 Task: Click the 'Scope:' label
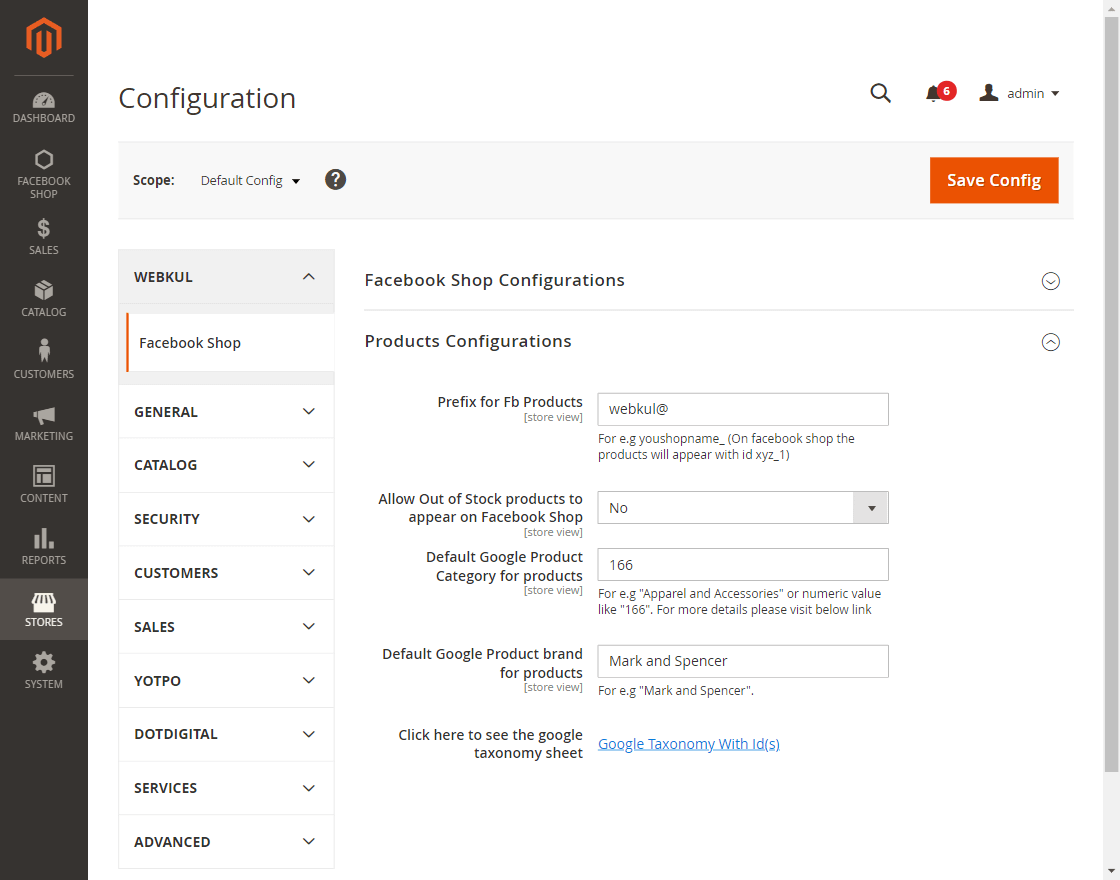[154, 181]
